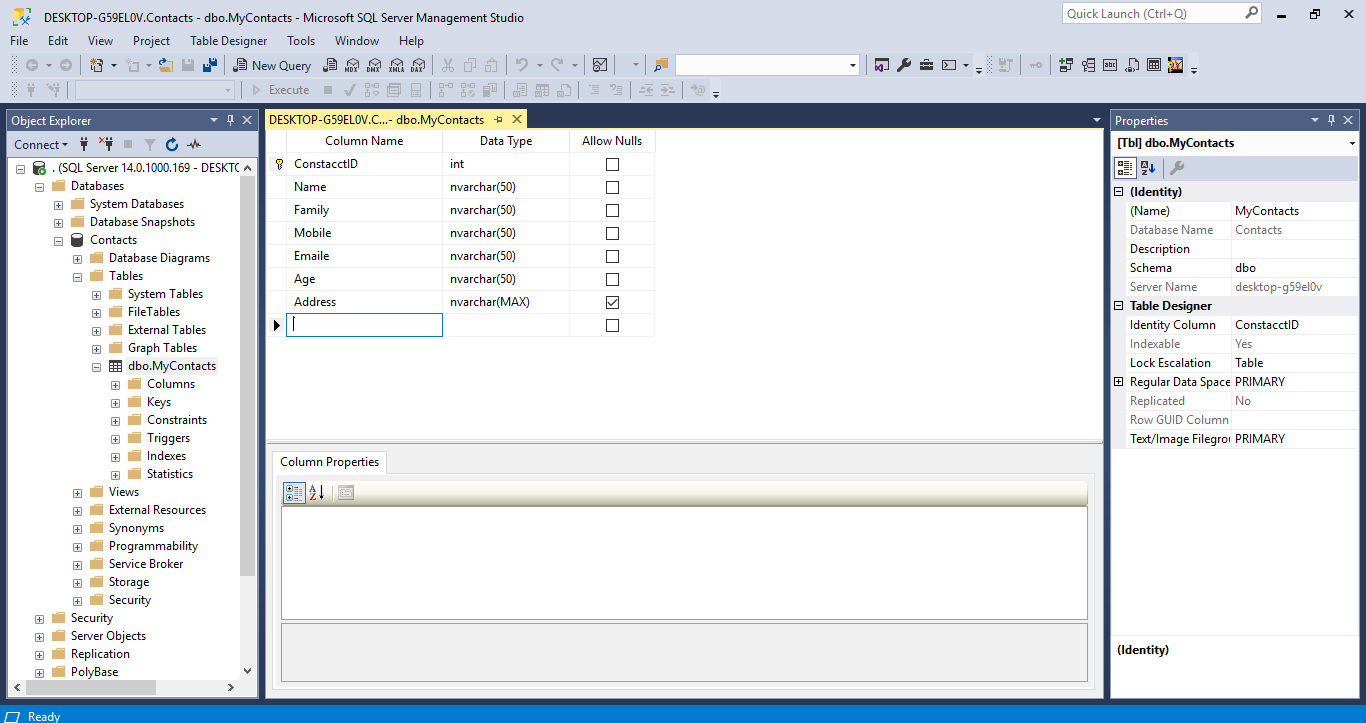Sort Column Properties alphabetically
Viewport: 1366px width, 723px height.
[317, 493]
